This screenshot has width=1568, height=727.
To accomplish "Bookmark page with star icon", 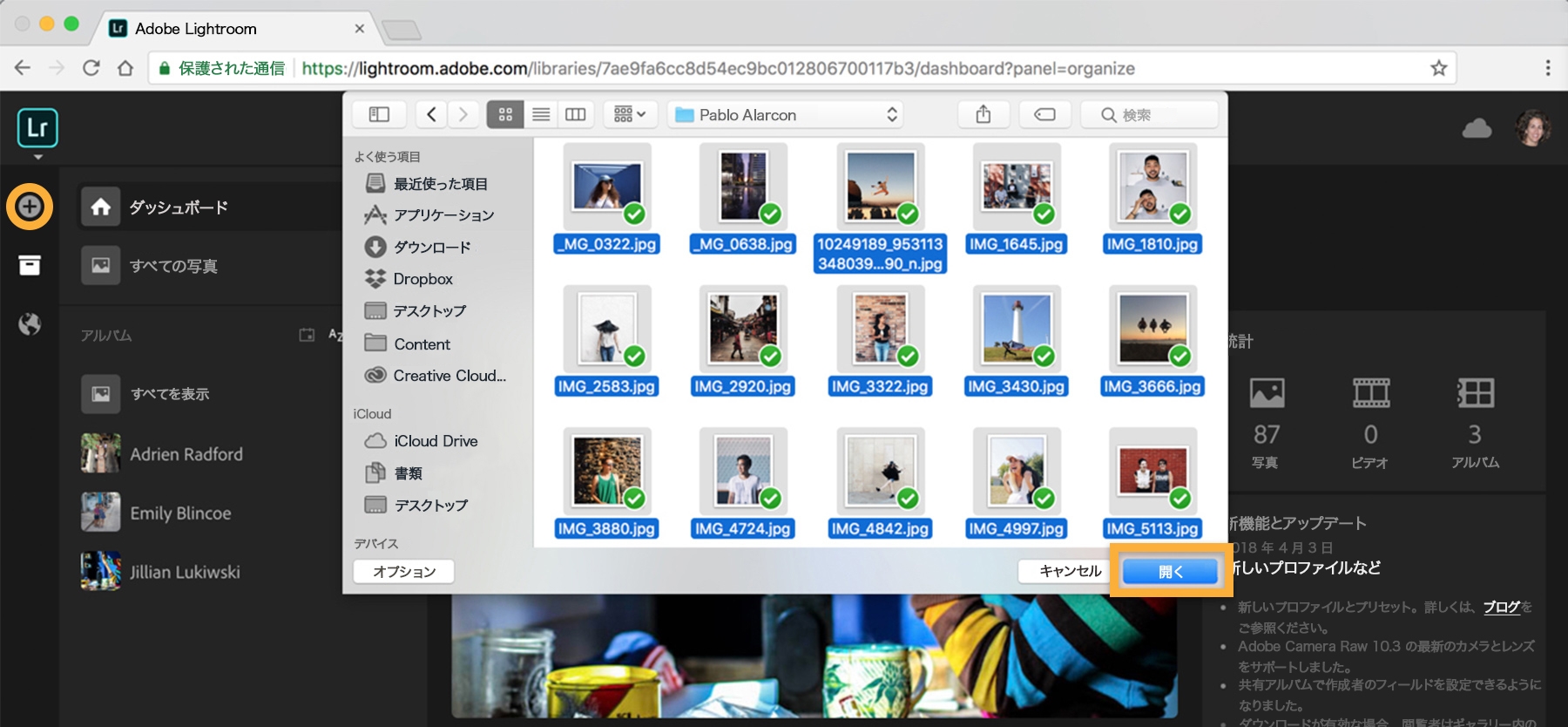I will (1438, 68).
